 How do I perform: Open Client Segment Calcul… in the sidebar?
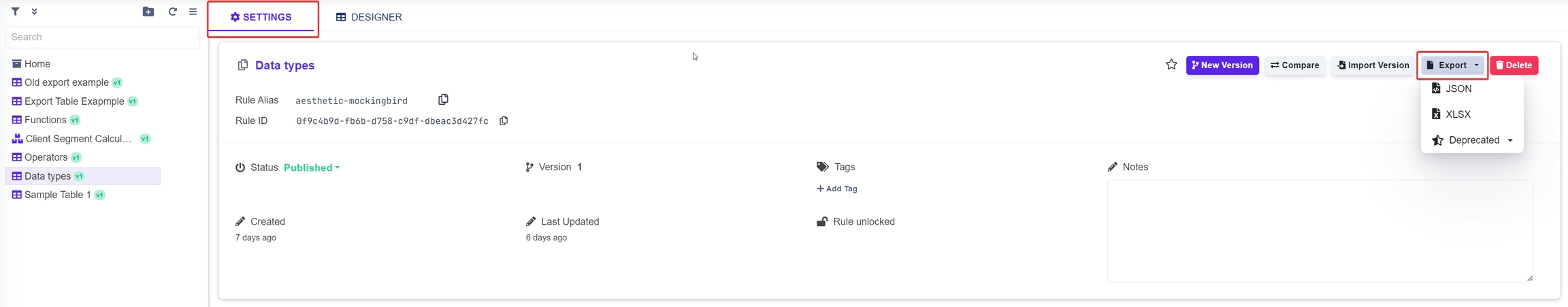[x=78, y=139]
